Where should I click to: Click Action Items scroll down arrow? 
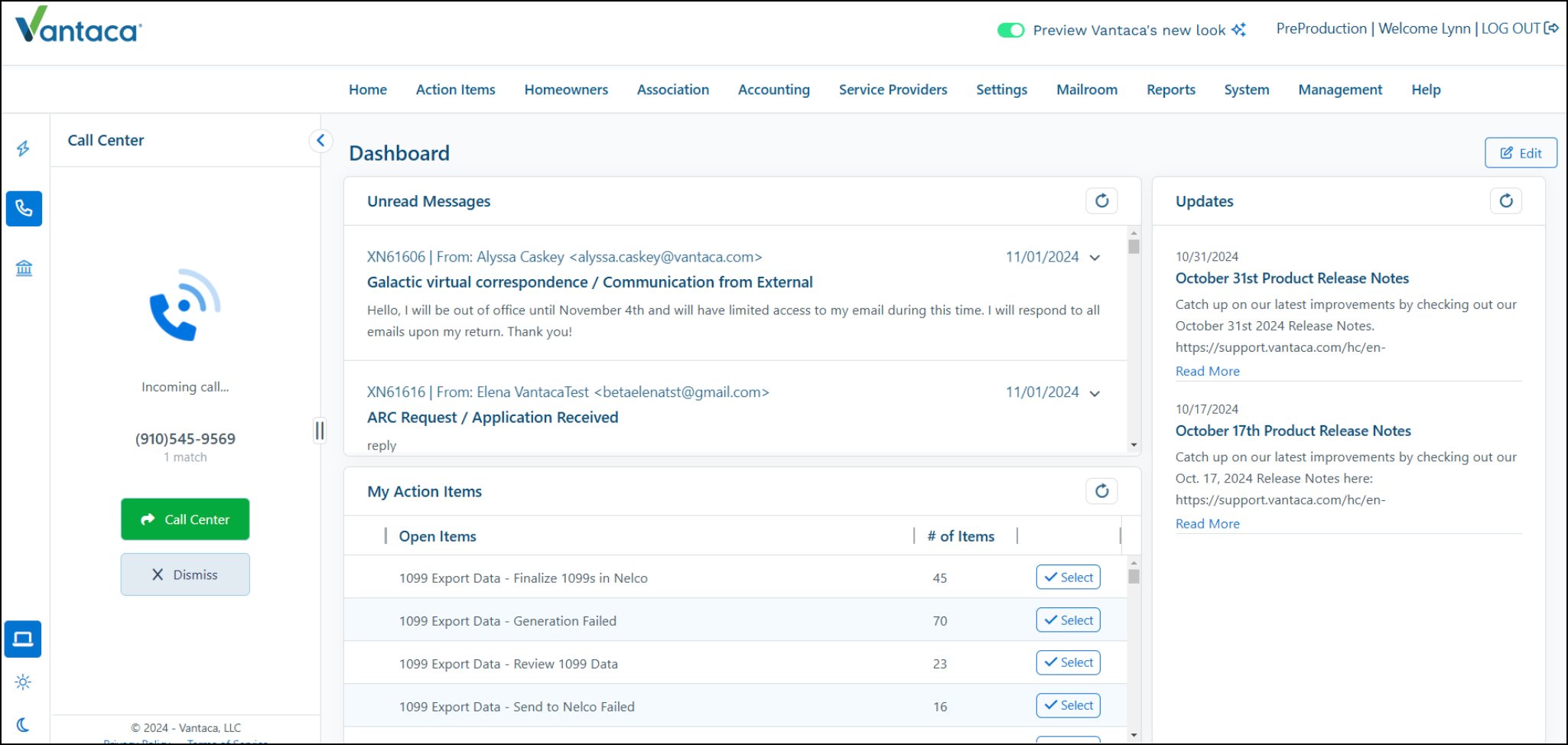click(x=1134, y=735)
